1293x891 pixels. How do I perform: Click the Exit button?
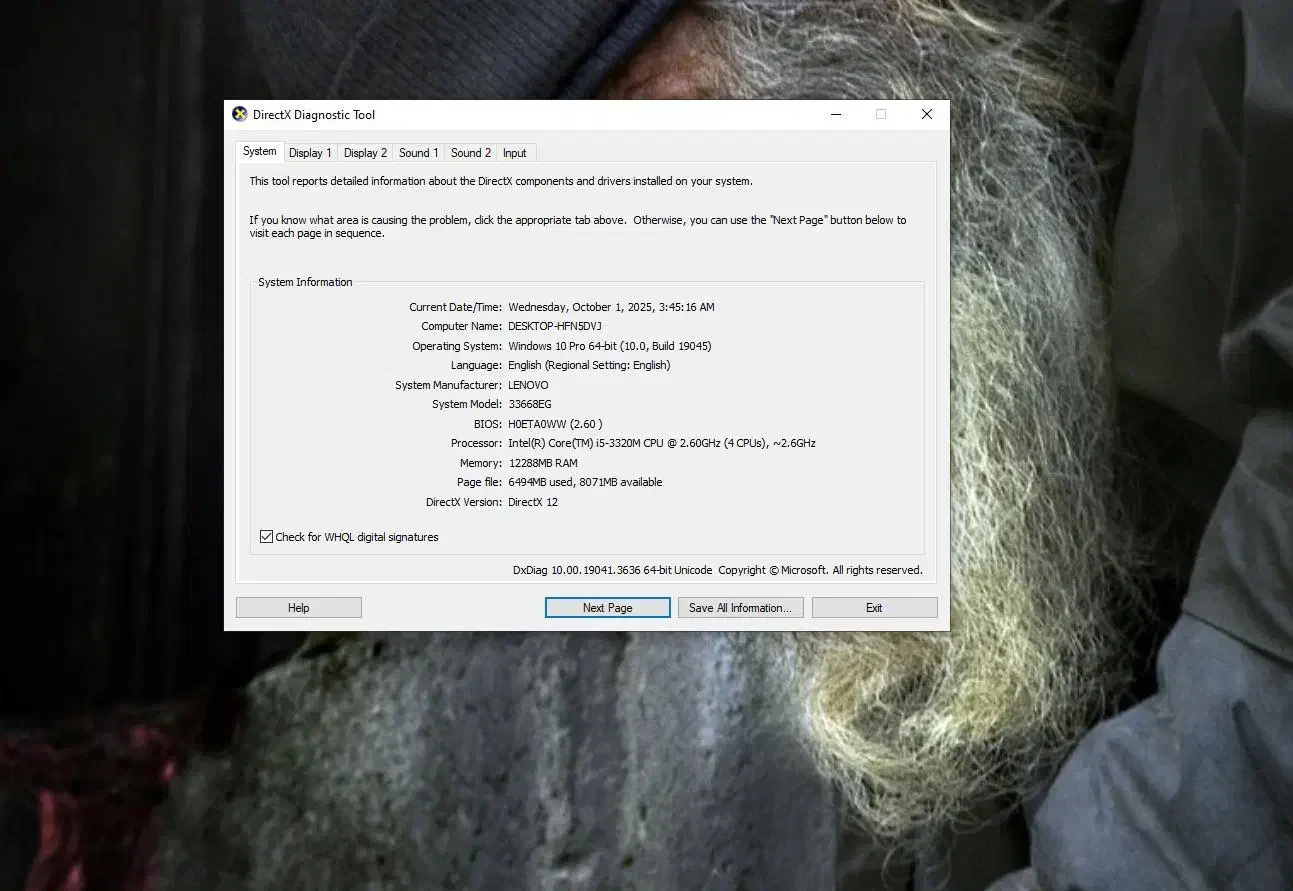tap(874, 608)
